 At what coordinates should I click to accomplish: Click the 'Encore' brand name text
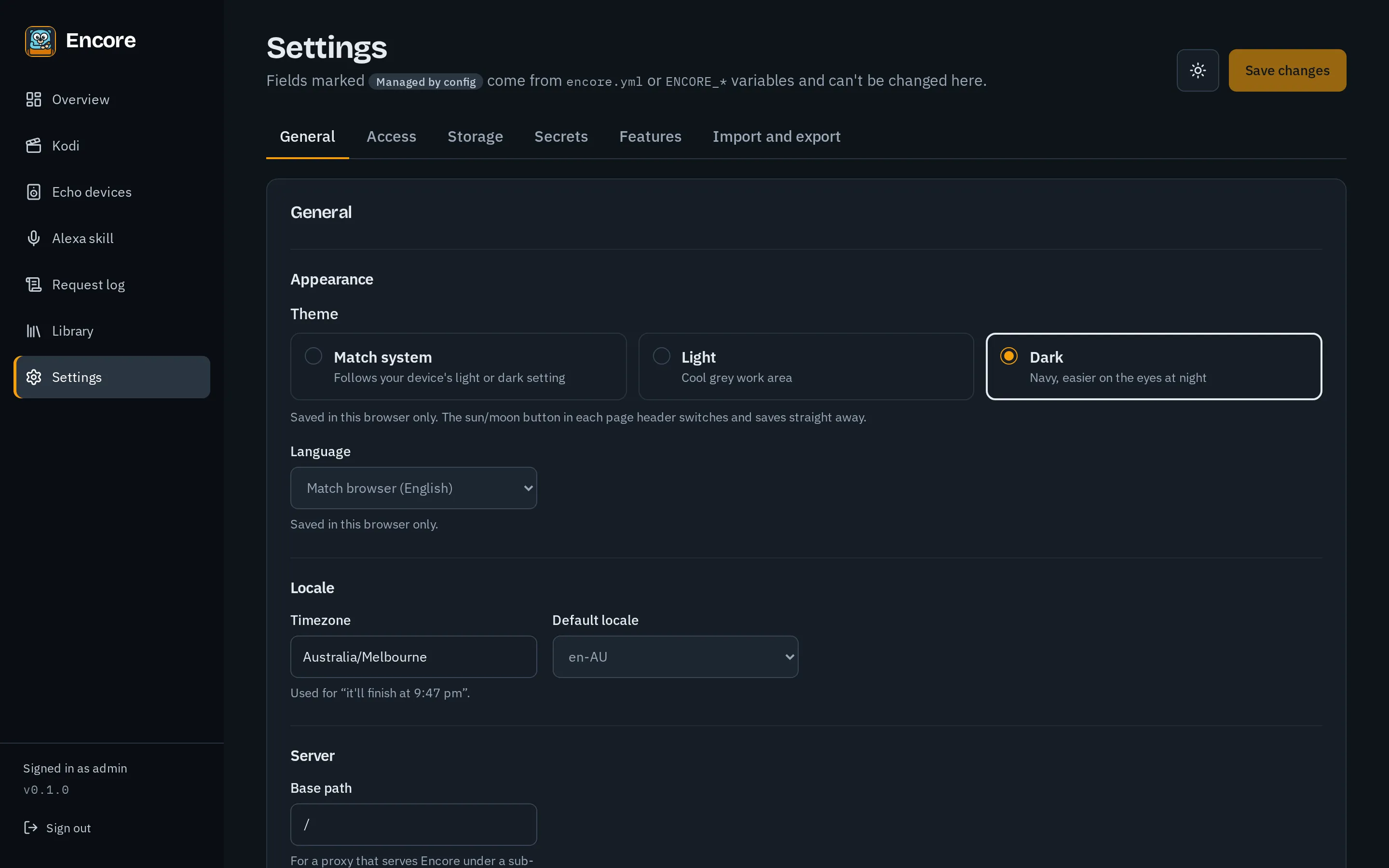(x=101, y=40)
